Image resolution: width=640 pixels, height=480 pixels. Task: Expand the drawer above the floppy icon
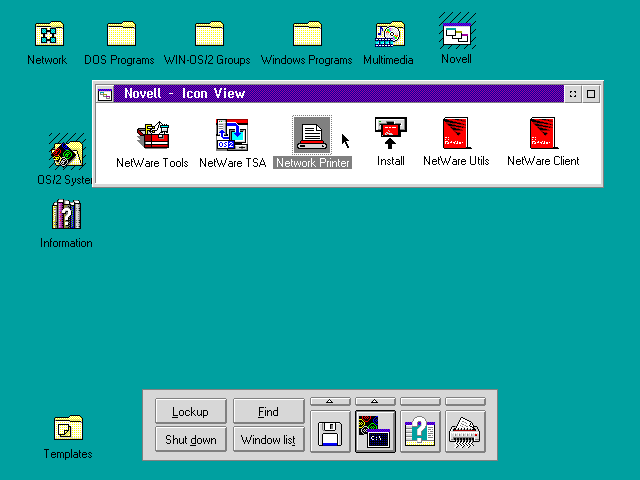click(330, 402)
